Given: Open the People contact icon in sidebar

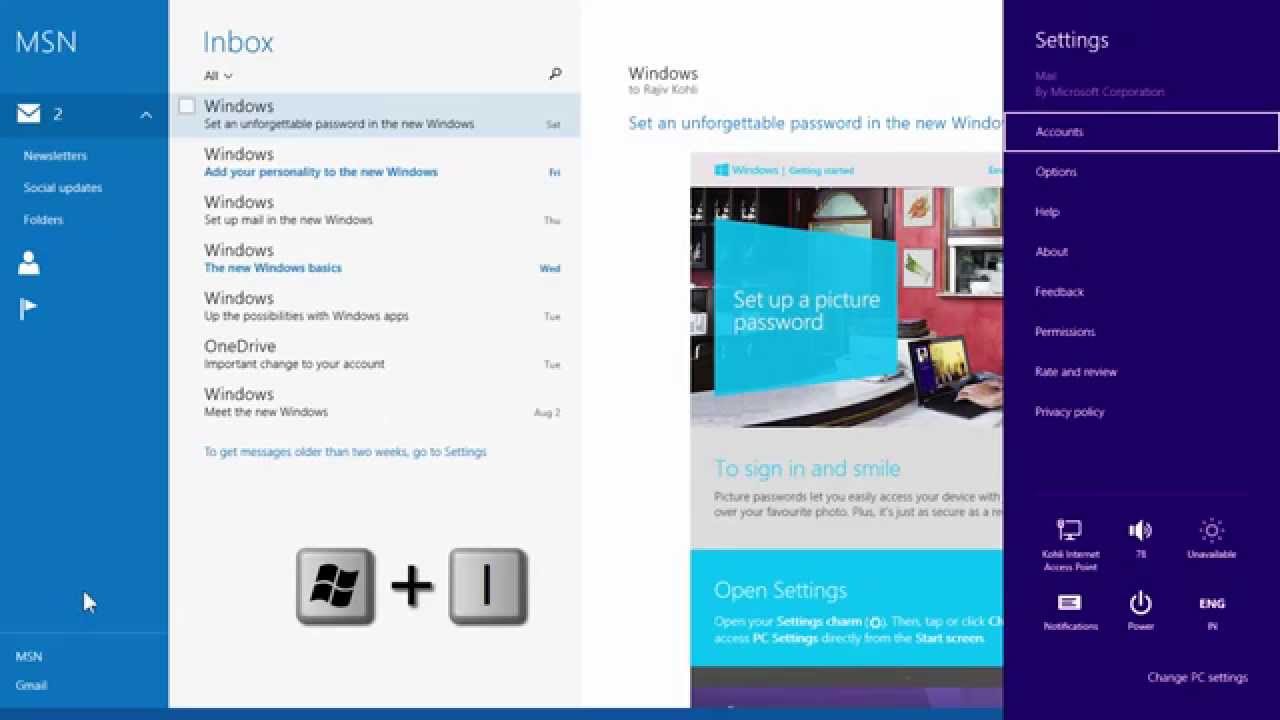Looking at the screenshot, I should [29, 263].
